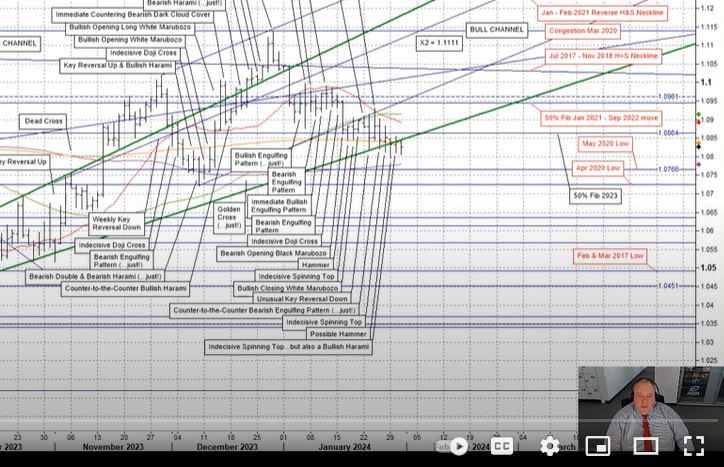Turn on closed captions (CC)
The height and width of the screenshot is (467, 724).
click(x=502, y=446)
